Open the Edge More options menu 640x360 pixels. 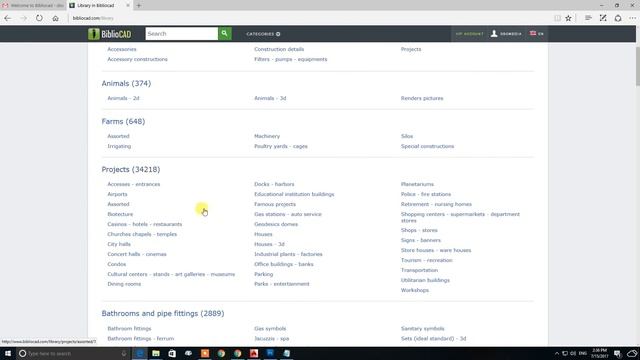tap(632, 18)
